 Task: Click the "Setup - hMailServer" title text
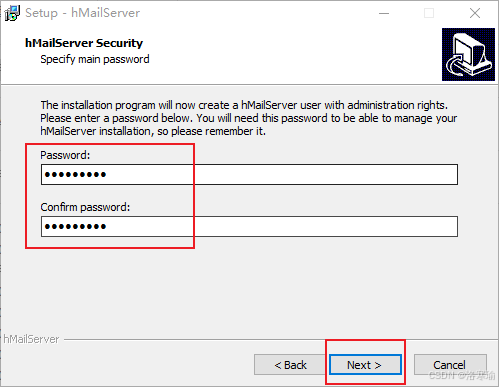tap(83, 13)
